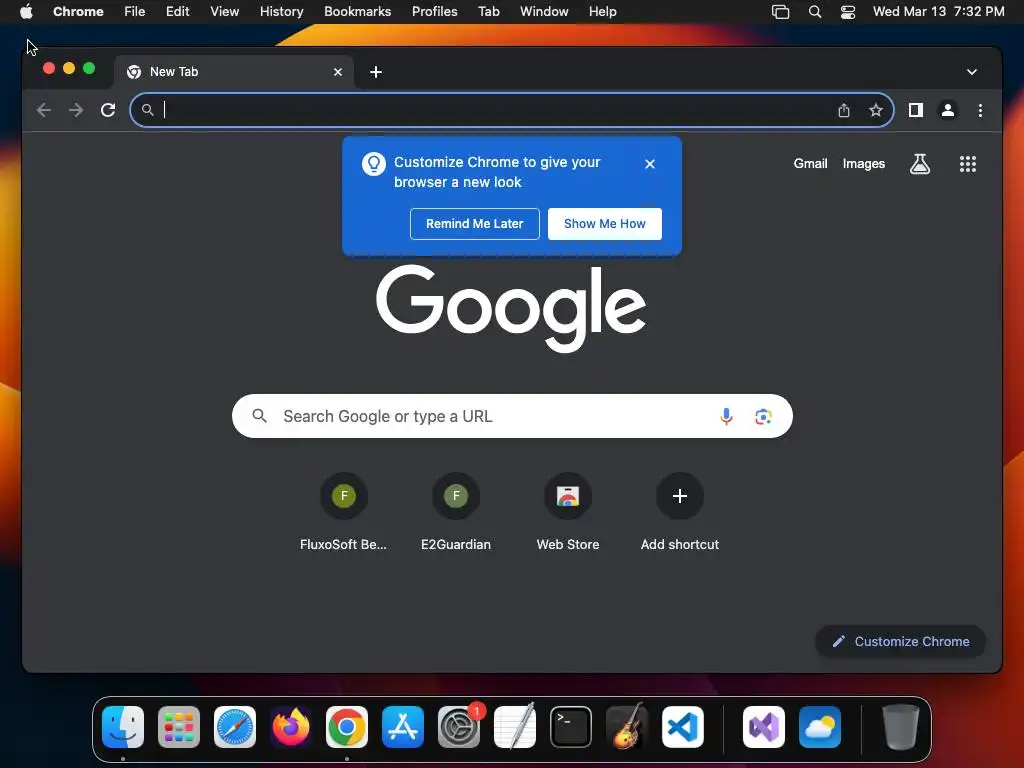Launch purple Visual Studio from the Dock
The height and width of the screenshot is (768, 1024).
[x=763, y=727]
